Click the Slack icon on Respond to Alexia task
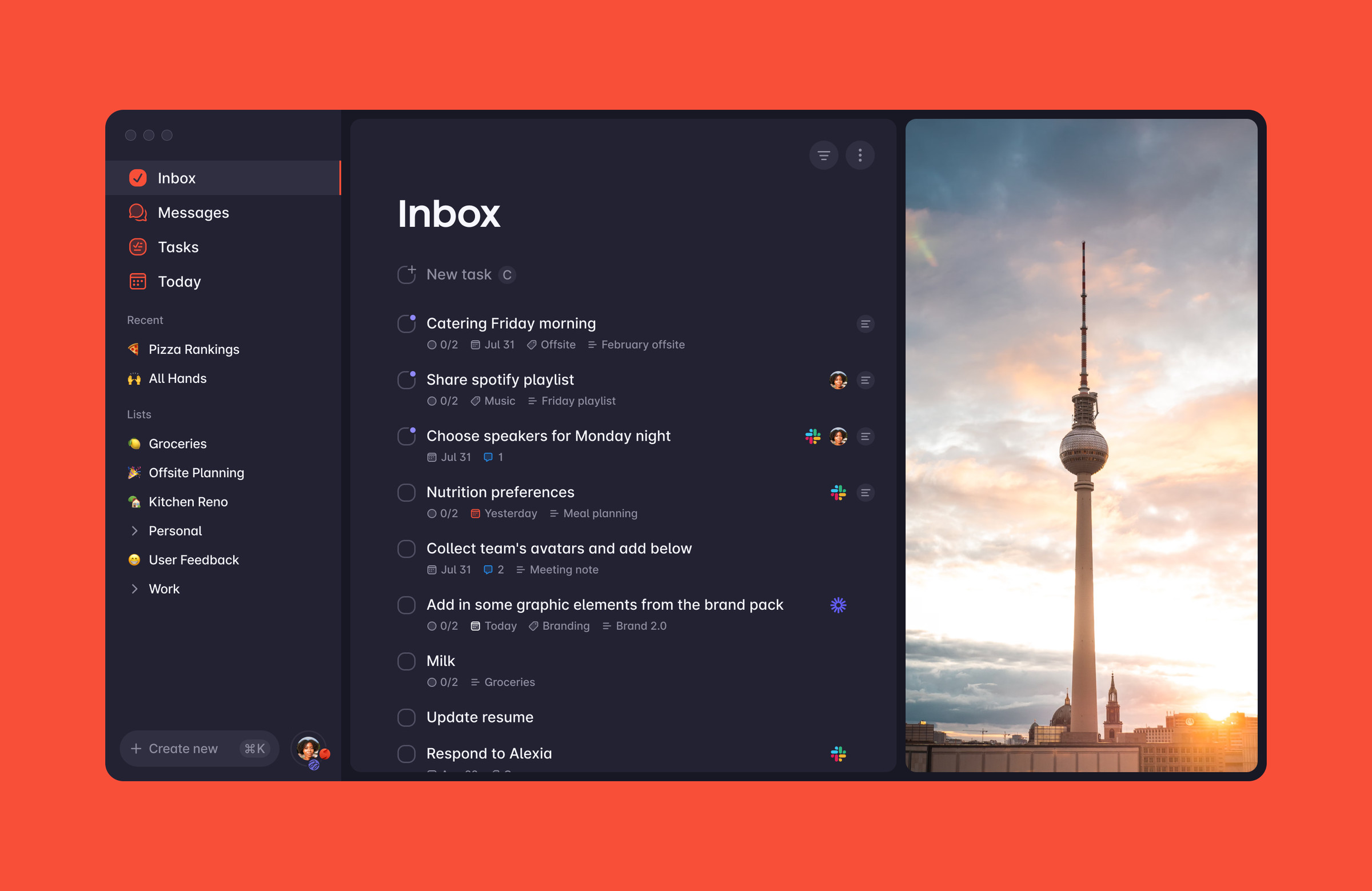The height and width of the screenshot is (891, 1372). 838,752
